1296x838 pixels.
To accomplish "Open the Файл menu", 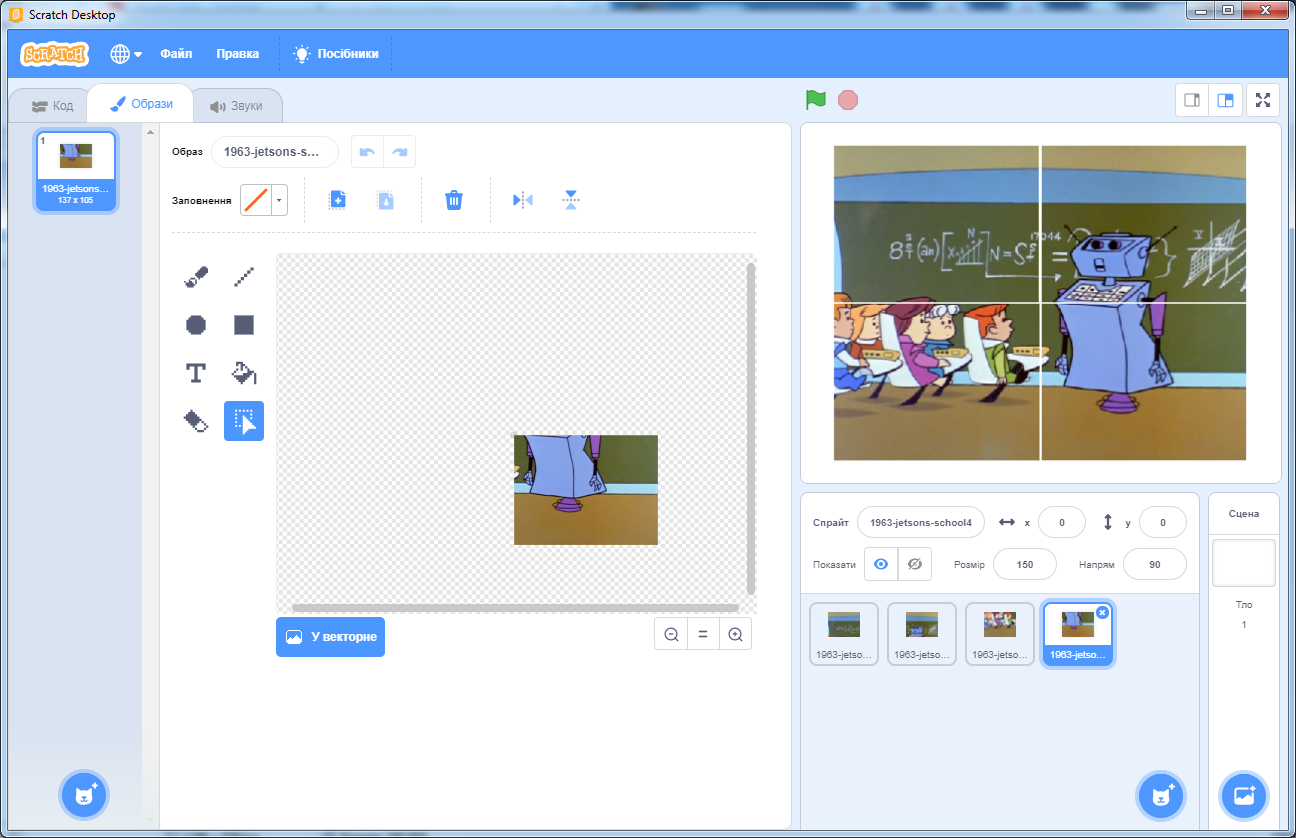I will pyautogui.click(x=176, y=54).
